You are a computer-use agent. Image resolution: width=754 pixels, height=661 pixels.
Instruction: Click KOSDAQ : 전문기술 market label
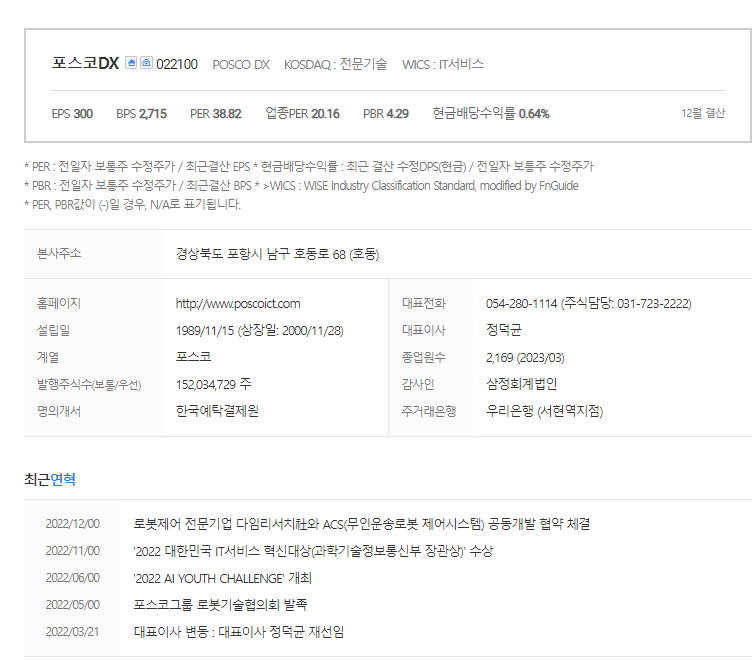(335, 64)
